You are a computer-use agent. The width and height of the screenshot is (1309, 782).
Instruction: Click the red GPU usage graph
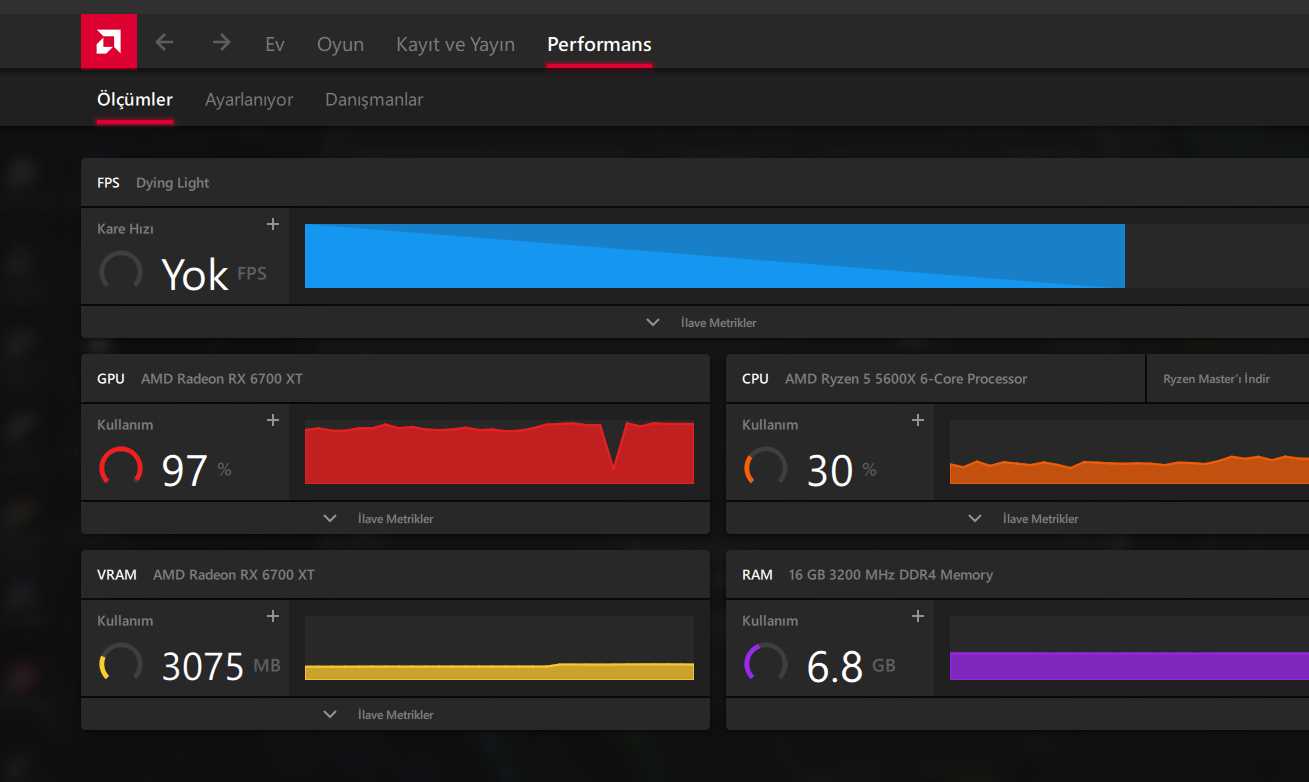tap(499, 452)
